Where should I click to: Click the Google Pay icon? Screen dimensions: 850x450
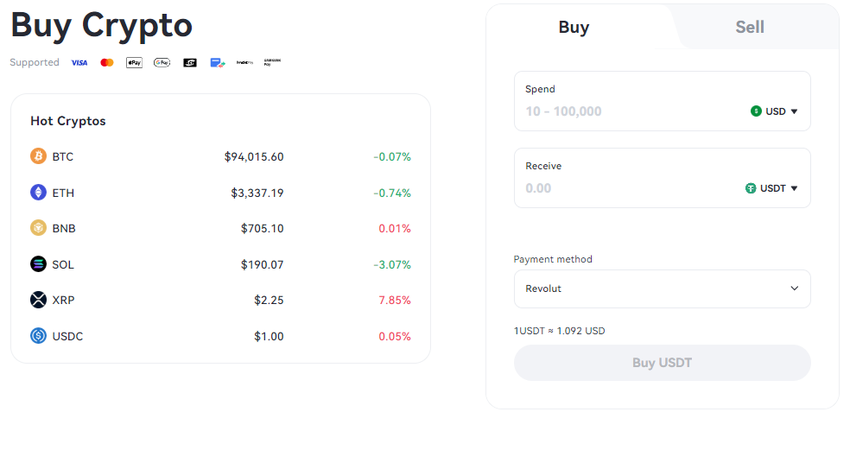tap(162, 63)
